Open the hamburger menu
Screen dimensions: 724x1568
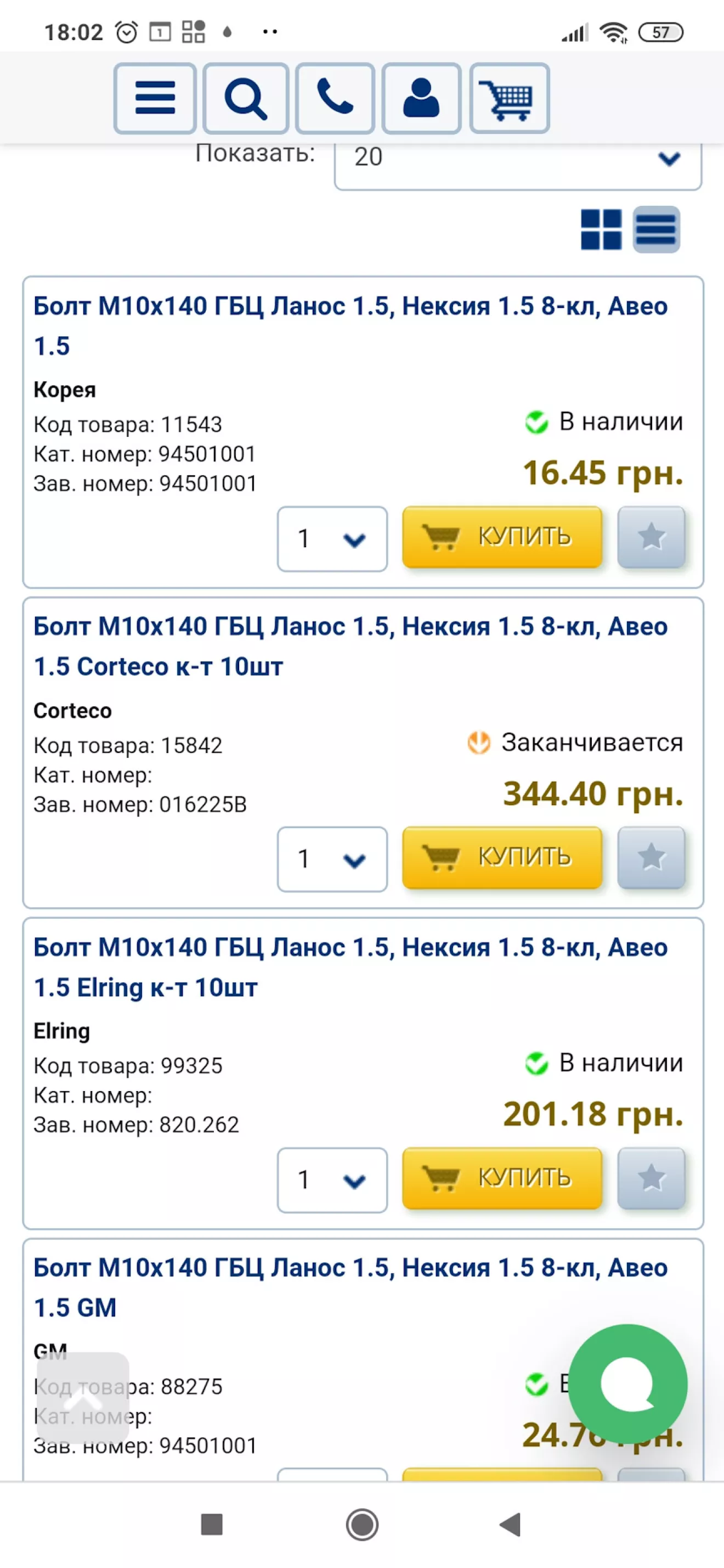(155, 98)
